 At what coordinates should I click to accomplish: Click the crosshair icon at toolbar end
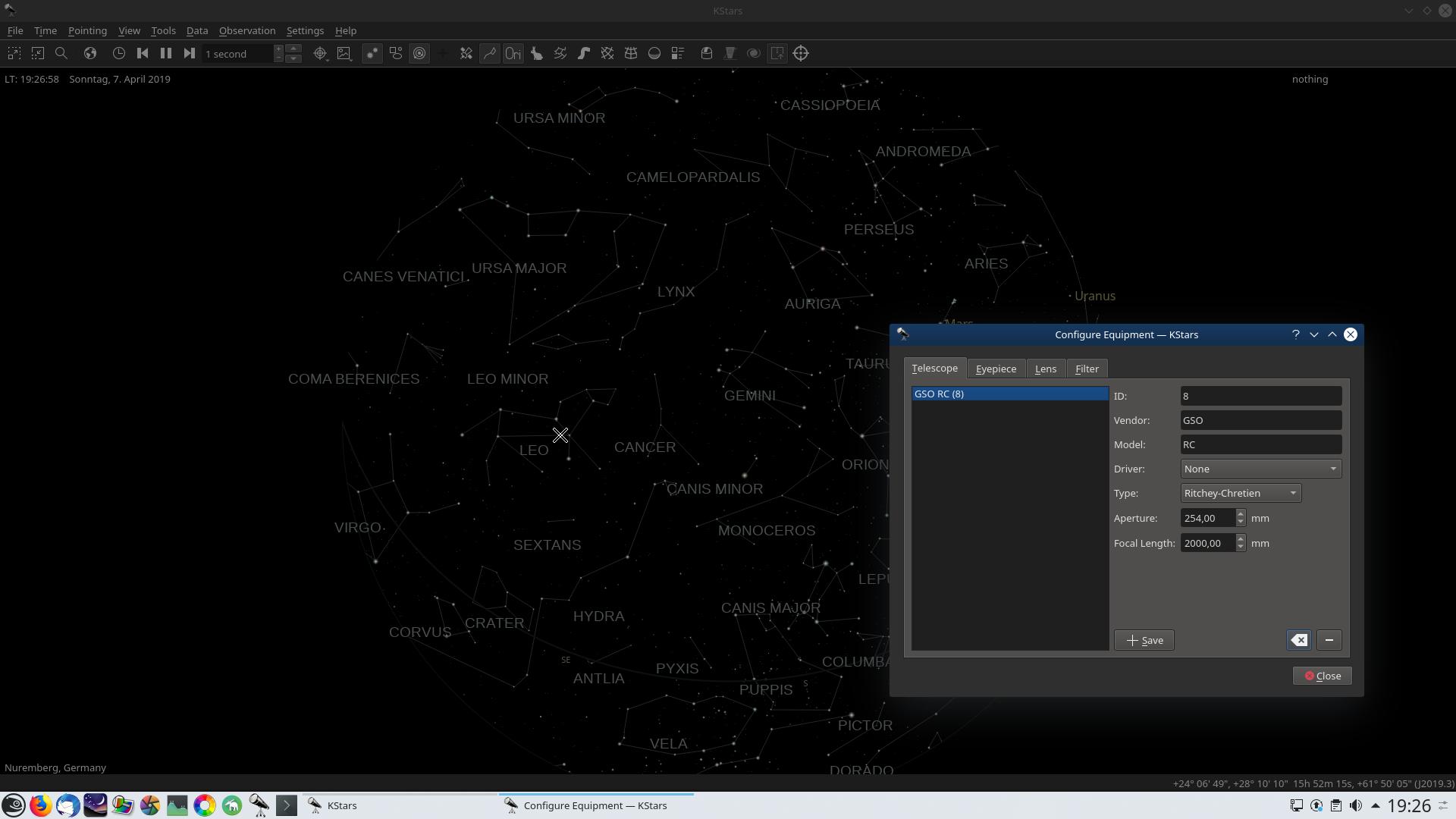tap(801, 53)
